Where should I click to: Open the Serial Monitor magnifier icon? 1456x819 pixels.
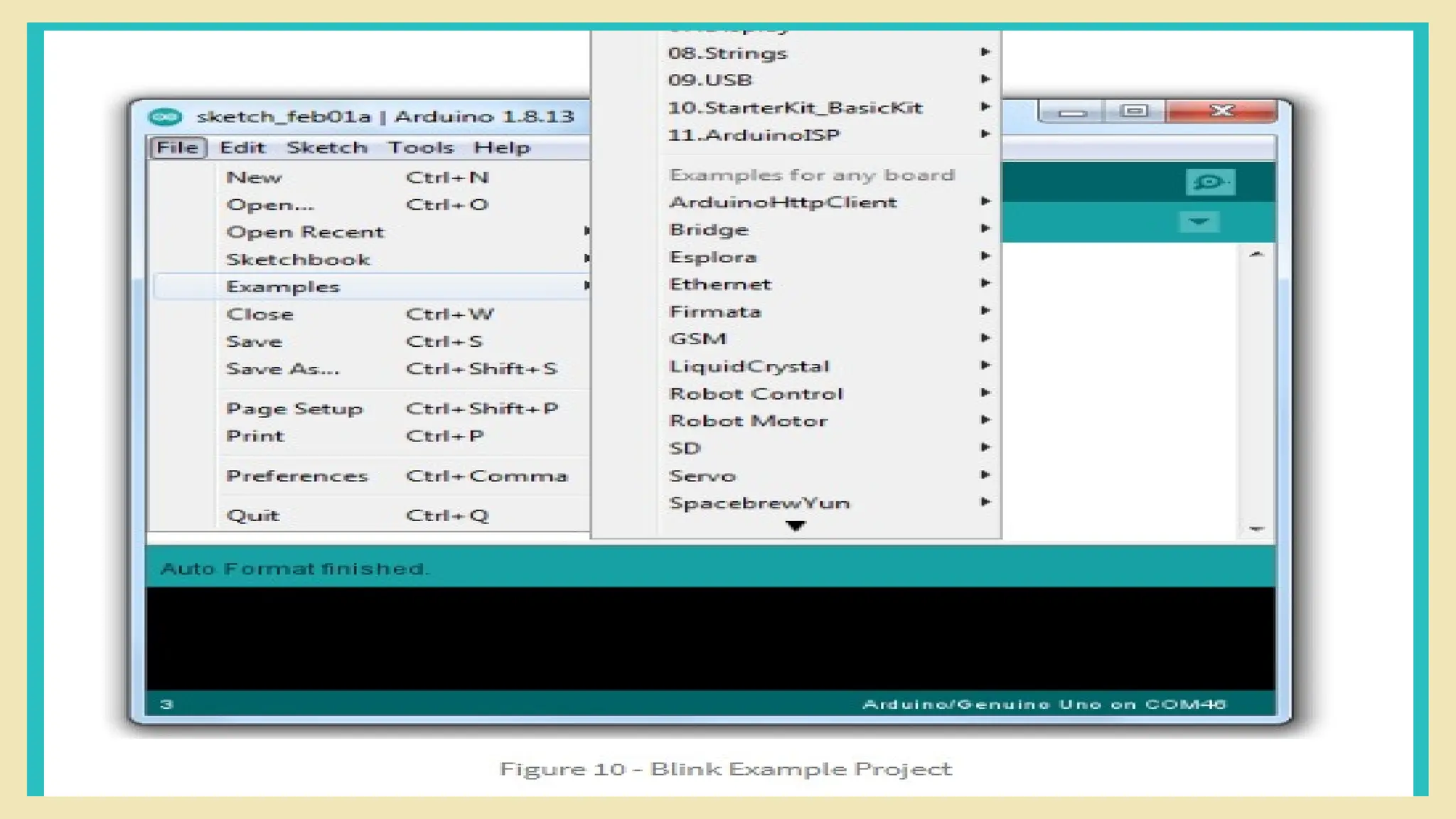pos(1210,182)
